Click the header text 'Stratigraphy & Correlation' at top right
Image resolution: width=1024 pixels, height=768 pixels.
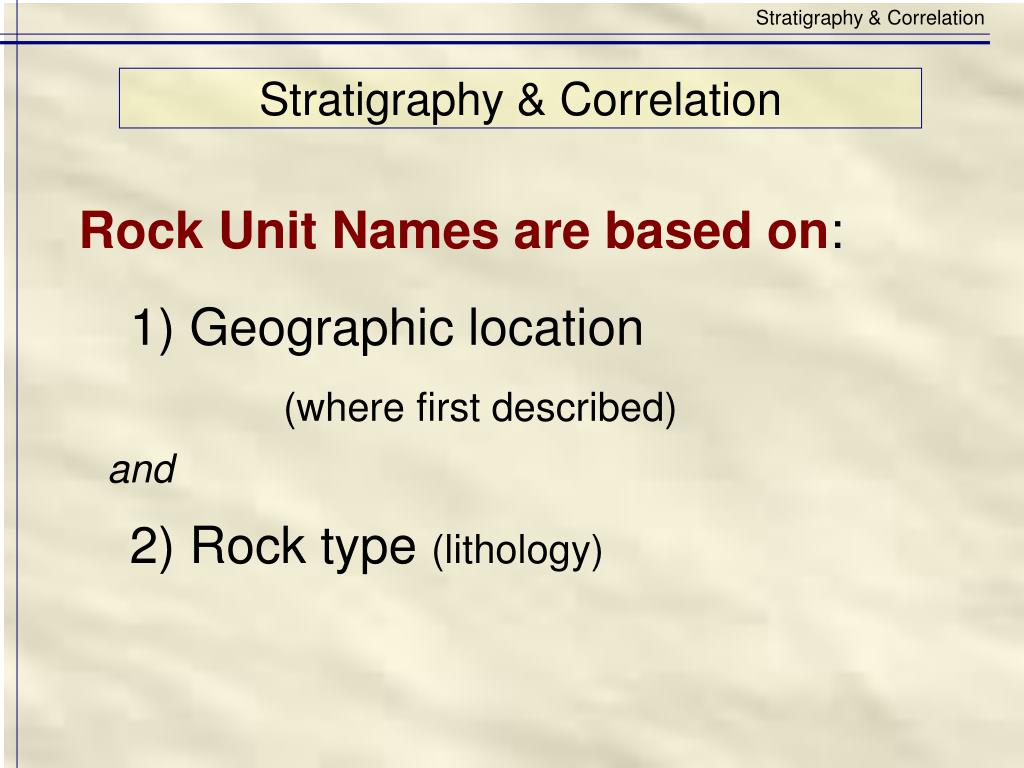[x=870, y=18]
